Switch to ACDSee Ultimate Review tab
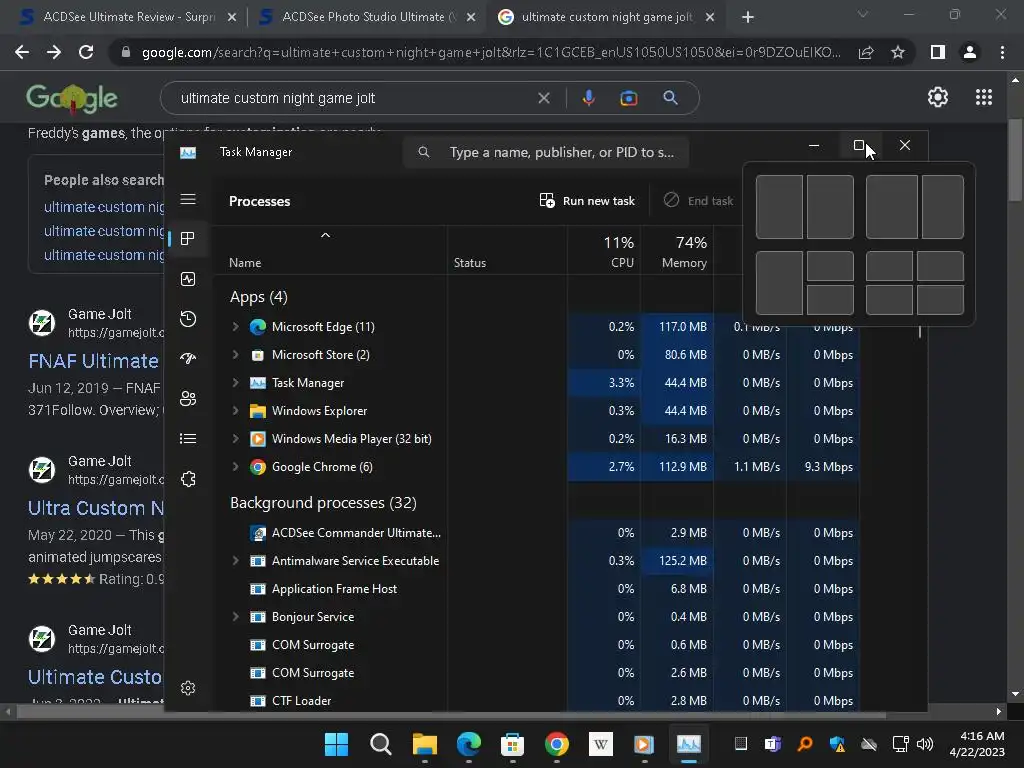The height and width of the screenshot is (768, 1024). [129, 17]
